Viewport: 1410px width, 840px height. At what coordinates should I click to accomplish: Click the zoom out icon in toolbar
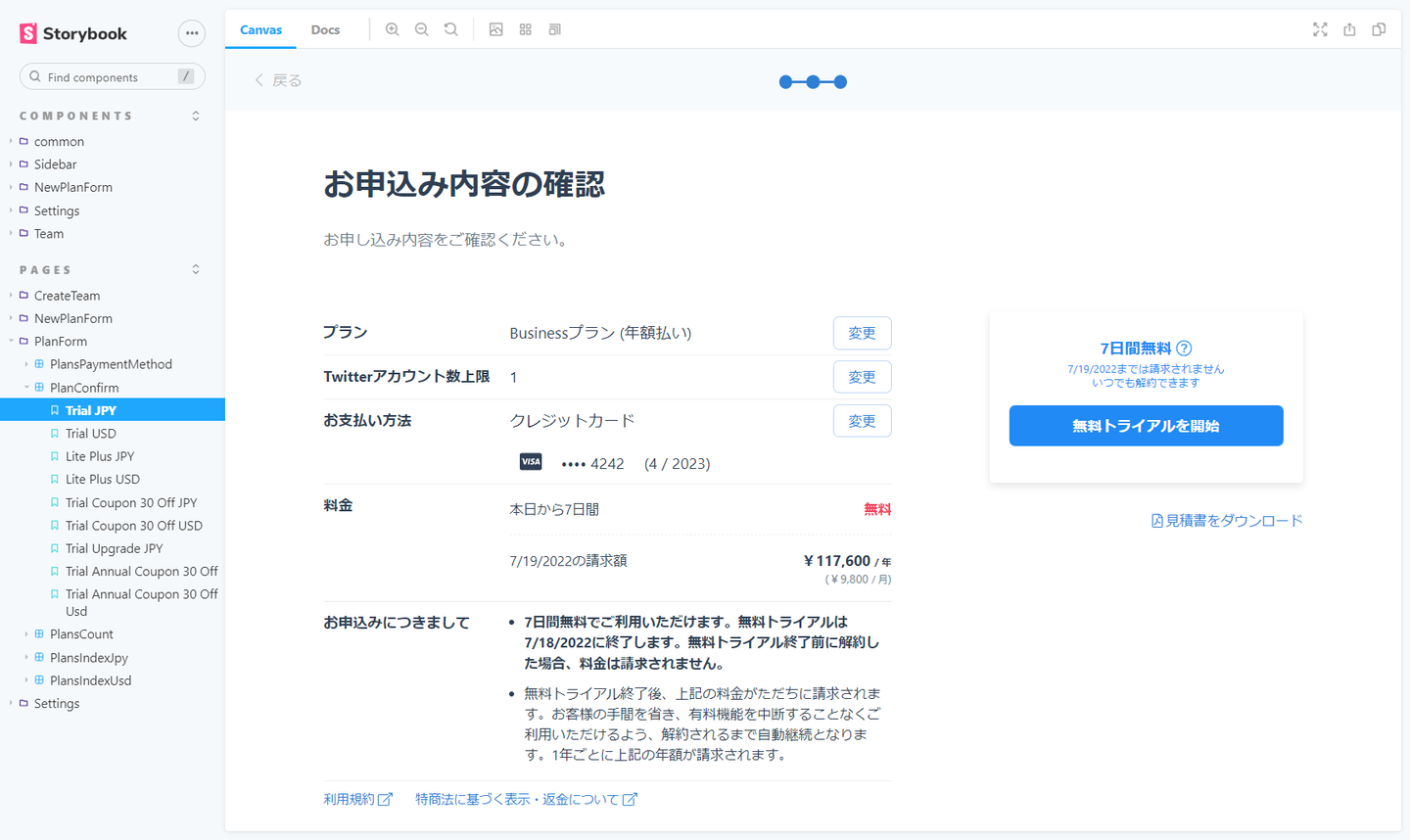point(421,29)
